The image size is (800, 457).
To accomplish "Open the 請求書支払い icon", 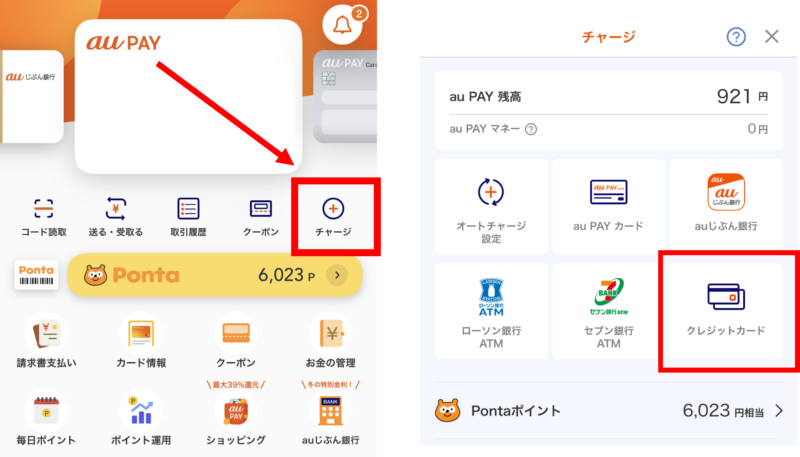I will coord(47,334).
